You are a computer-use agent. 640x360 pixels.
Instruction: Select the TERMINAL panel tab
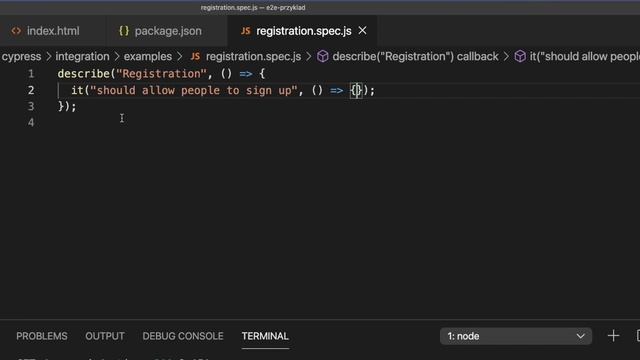click(x=265, y=336)
